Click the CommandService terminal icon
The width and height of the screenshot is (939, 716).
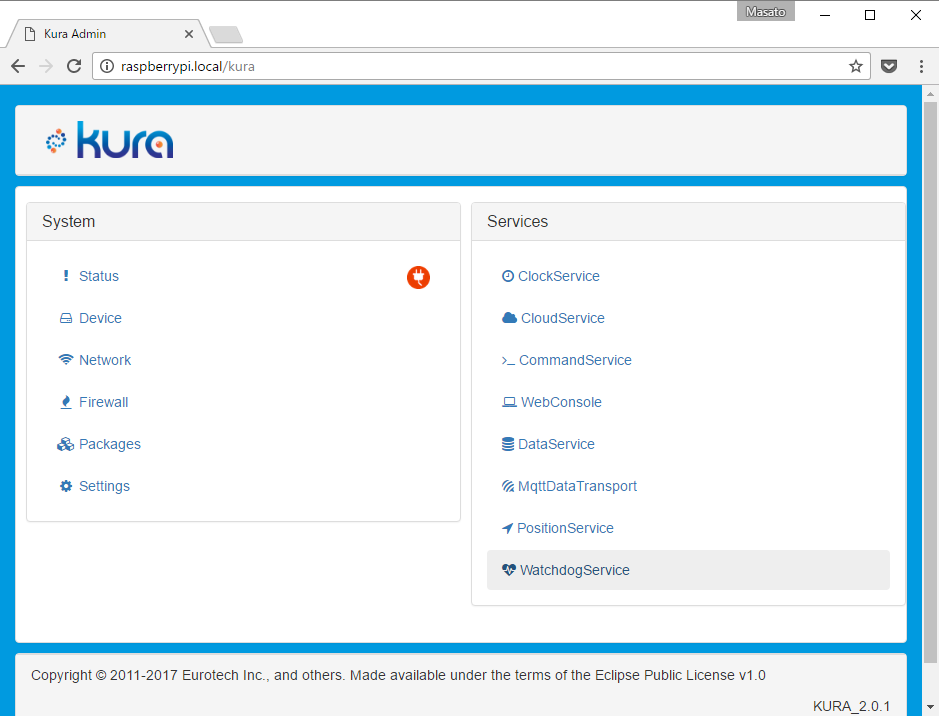pyautogui.click(x=508, y=360)
